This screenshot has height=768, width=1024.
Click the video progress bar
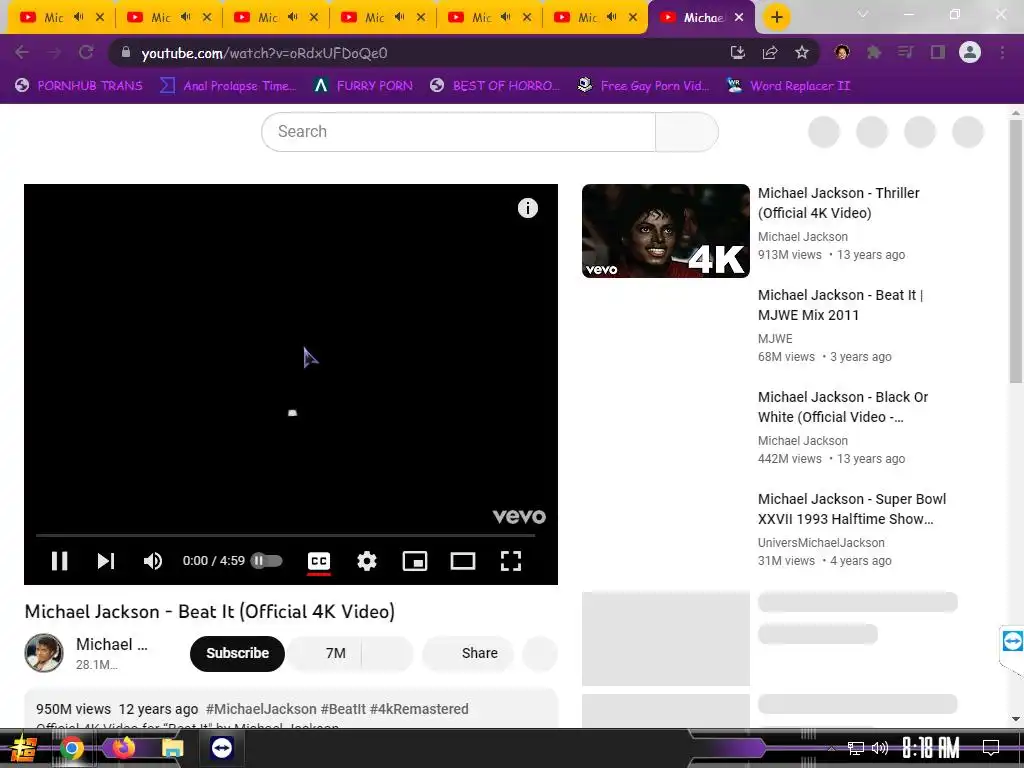[x=285, y=536]
